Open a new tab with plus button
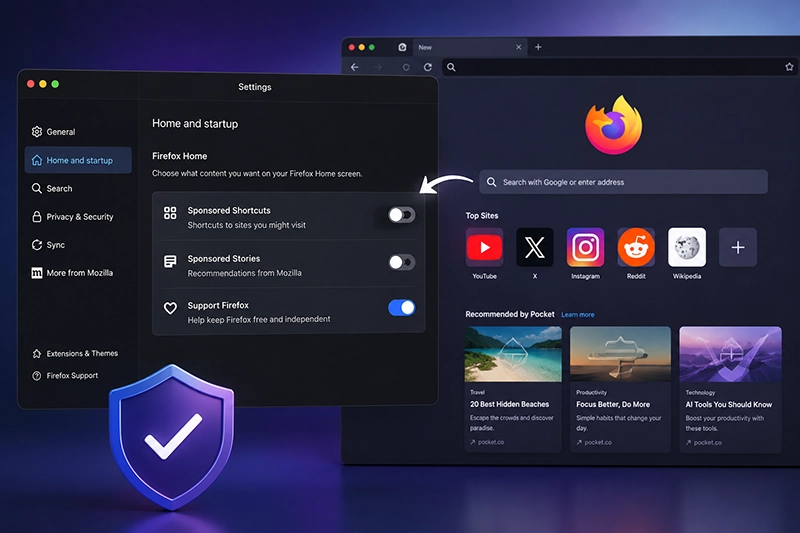The height and width of the screenshot is (533, 800). [x=538, y=47]
